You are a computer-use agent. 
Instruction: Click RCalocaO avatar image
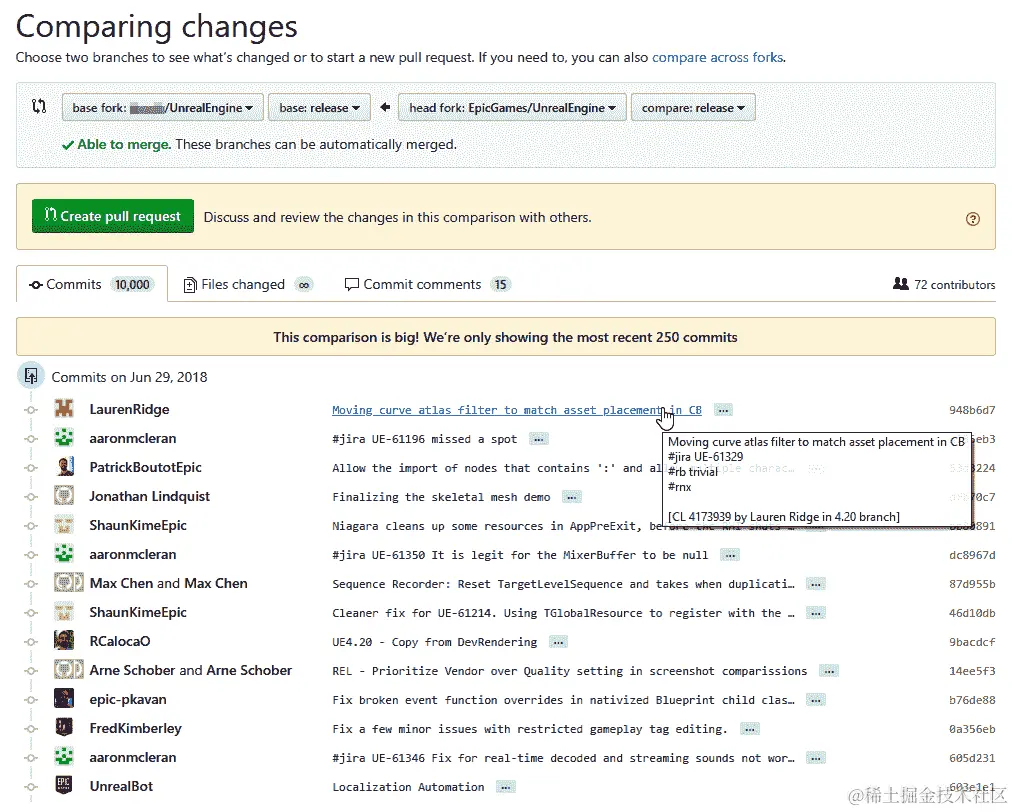(64, 641)
